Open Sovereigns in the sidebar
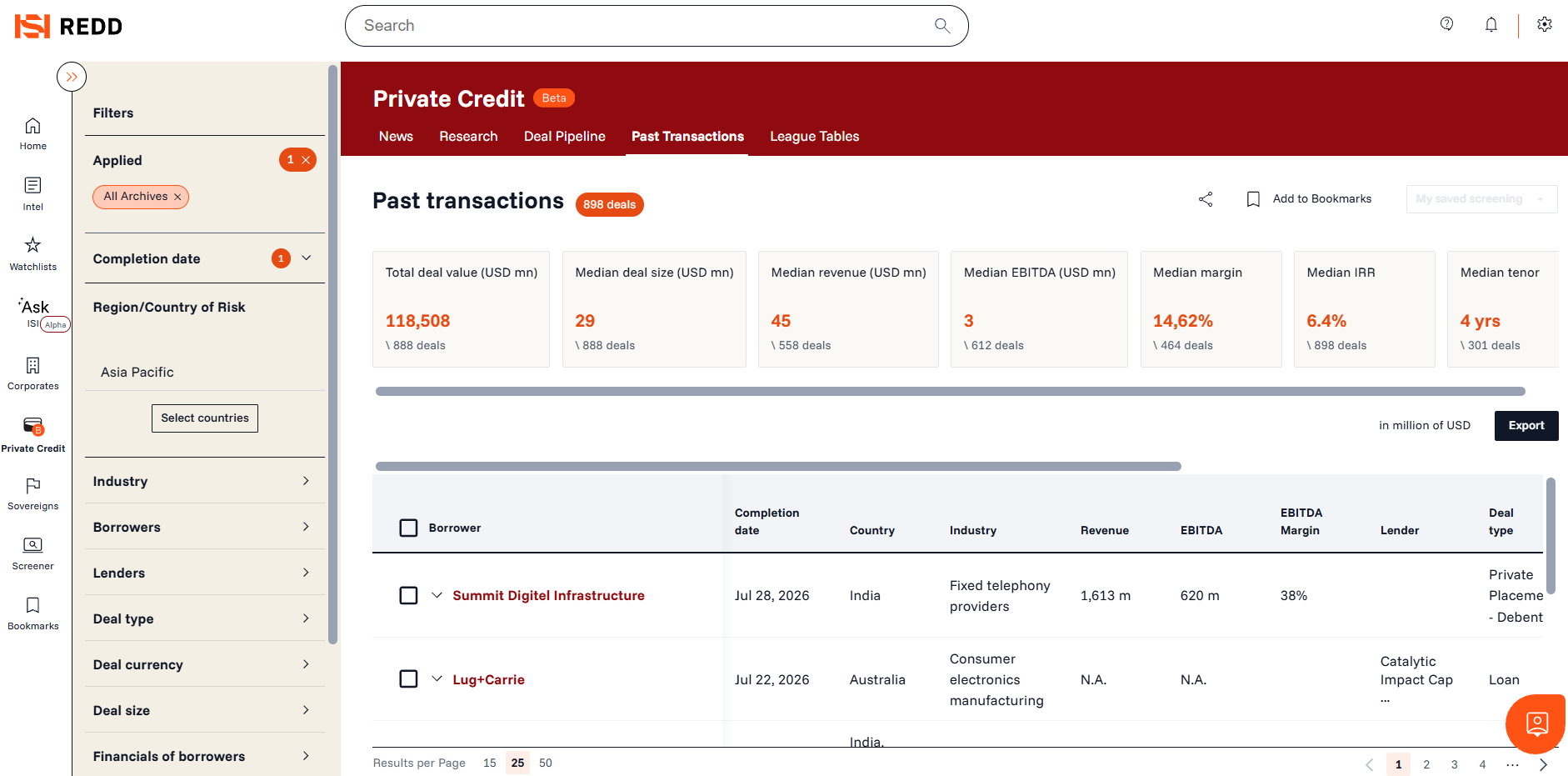 pos(33,493)
